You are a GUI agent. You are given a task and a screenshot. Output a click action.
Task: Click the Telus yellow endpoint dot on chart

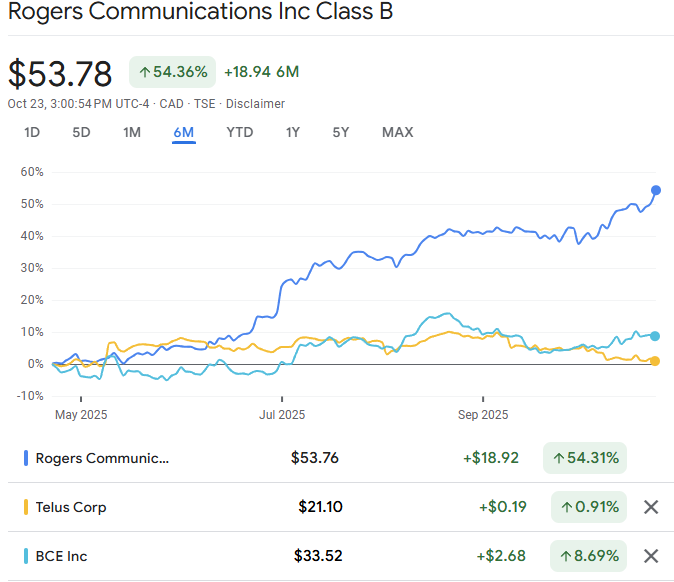655,361
